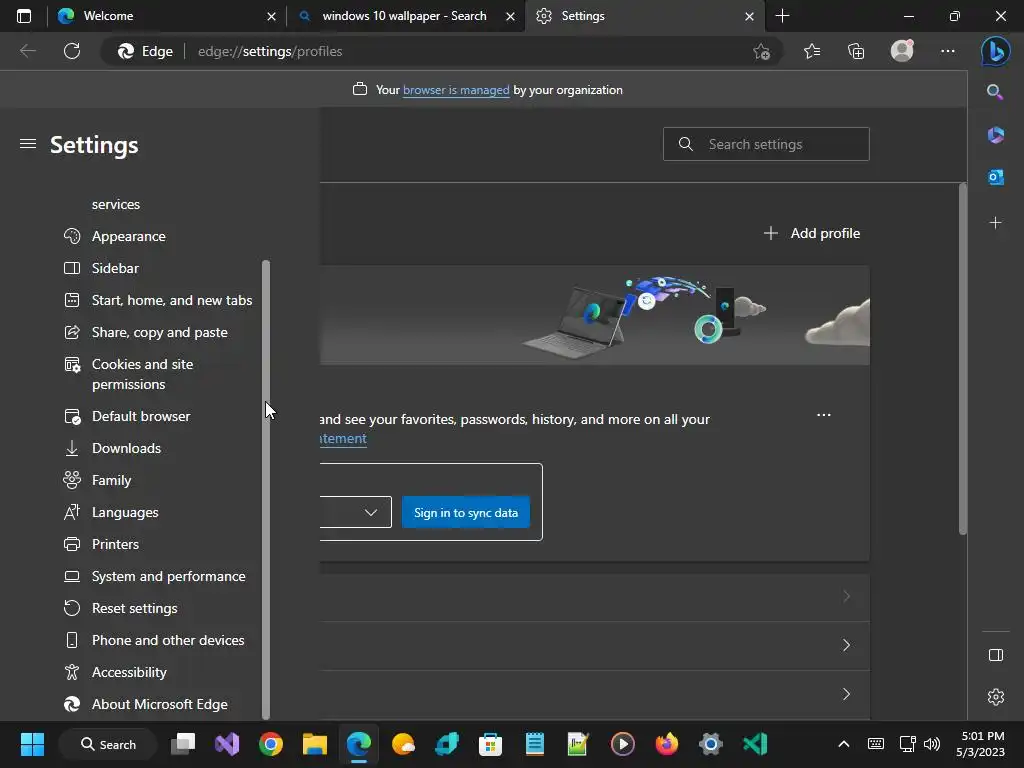Add this page to favorites star
This screenshot has height=768, width=1024.
(x=761, y=51)
